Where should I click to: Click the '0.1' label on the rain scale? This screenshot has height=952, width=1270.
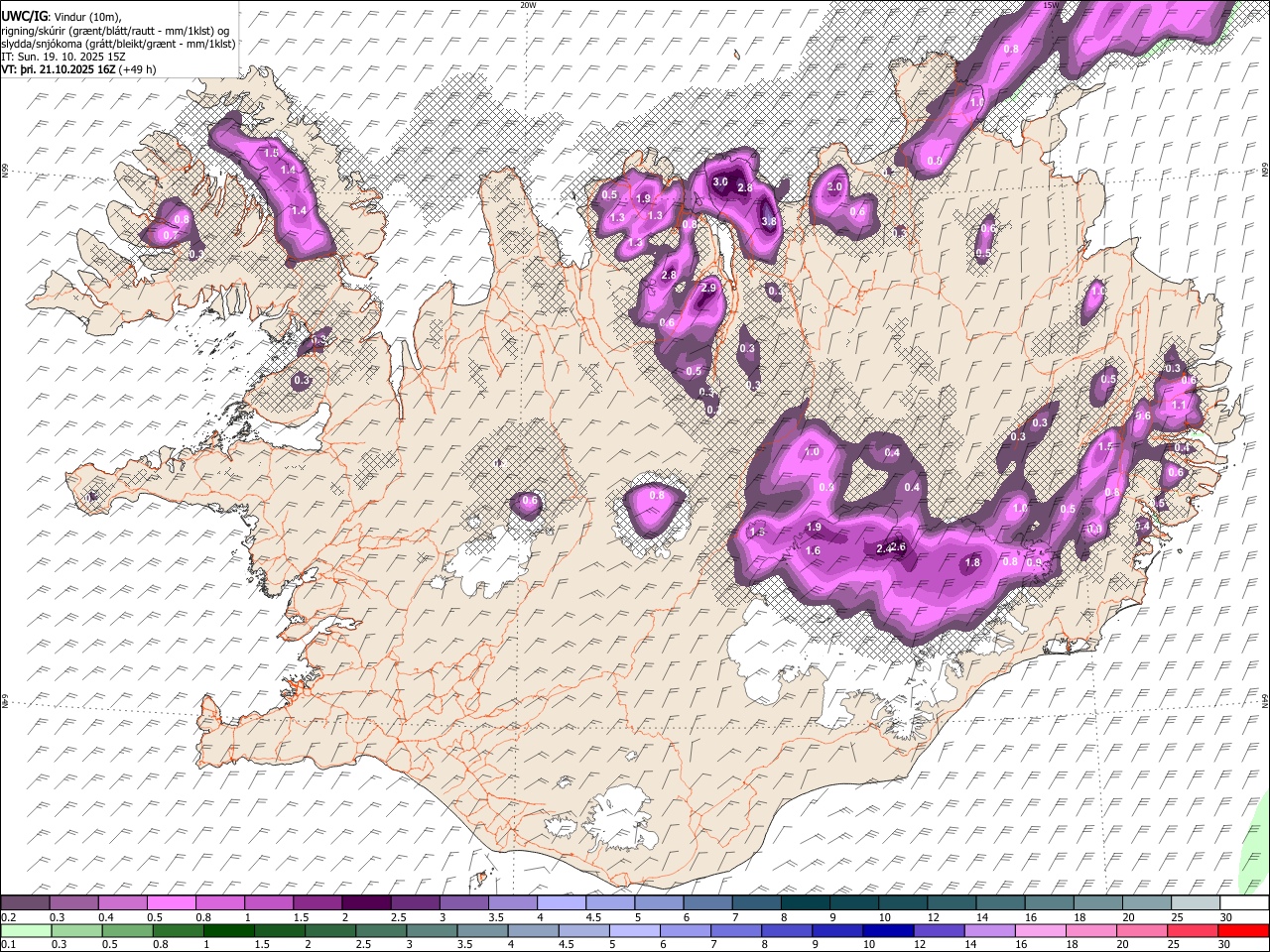point(8,944)
